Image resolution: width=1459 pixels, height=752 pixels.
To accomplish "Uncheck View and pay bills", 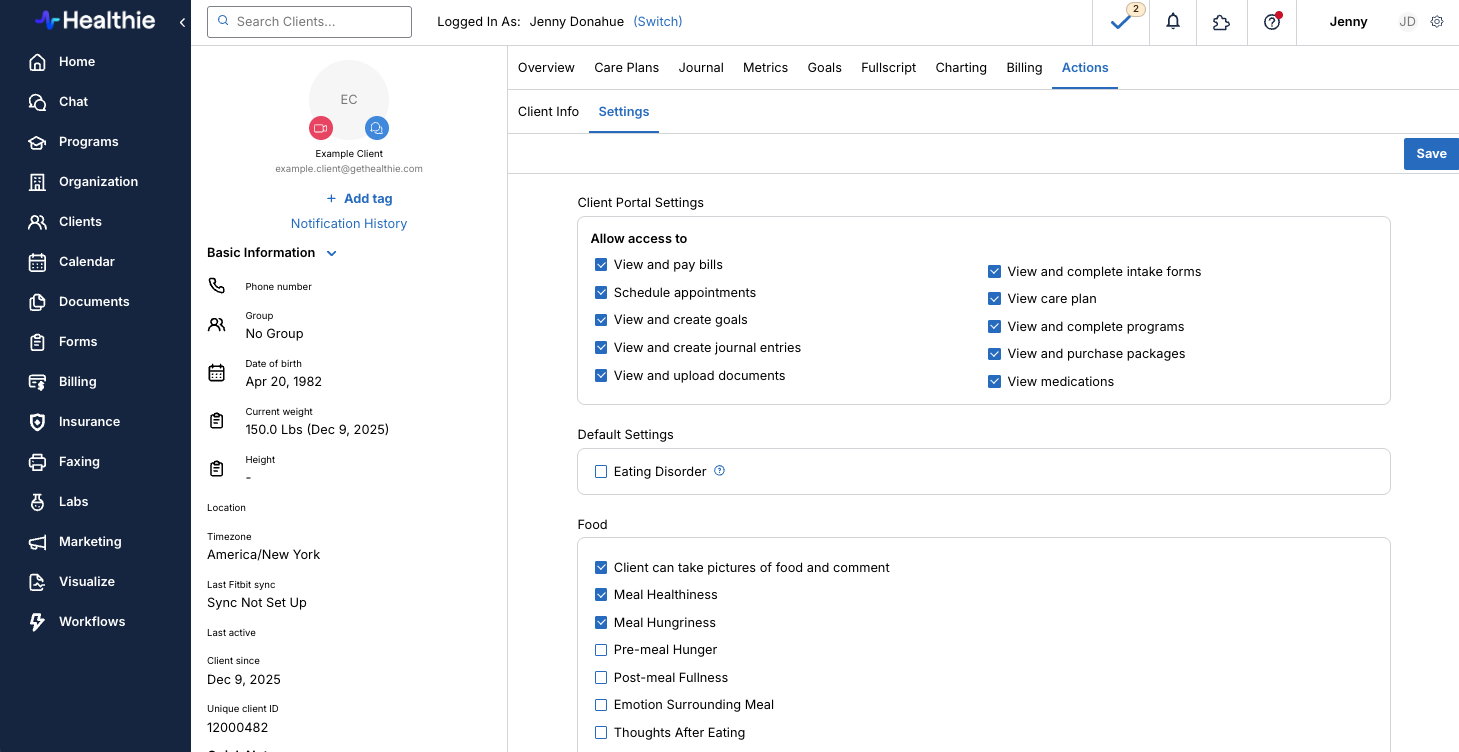I will pos(601,265).
